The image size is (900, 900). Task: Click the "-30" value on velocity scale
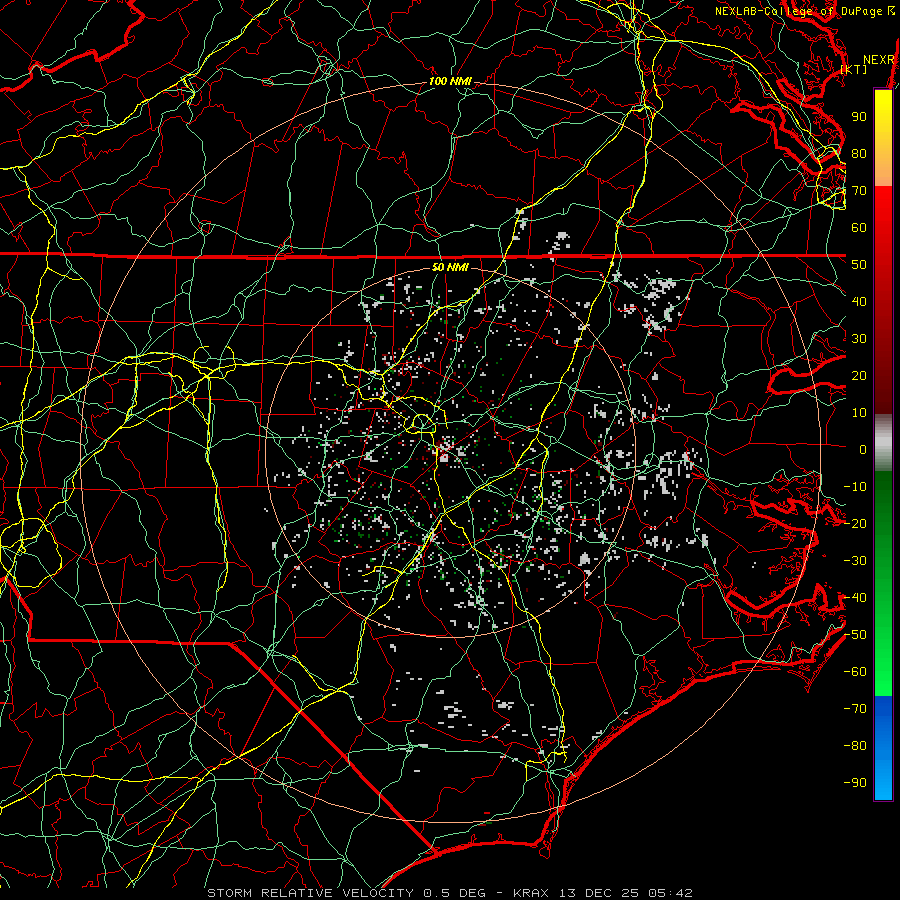tap(855, 561)
